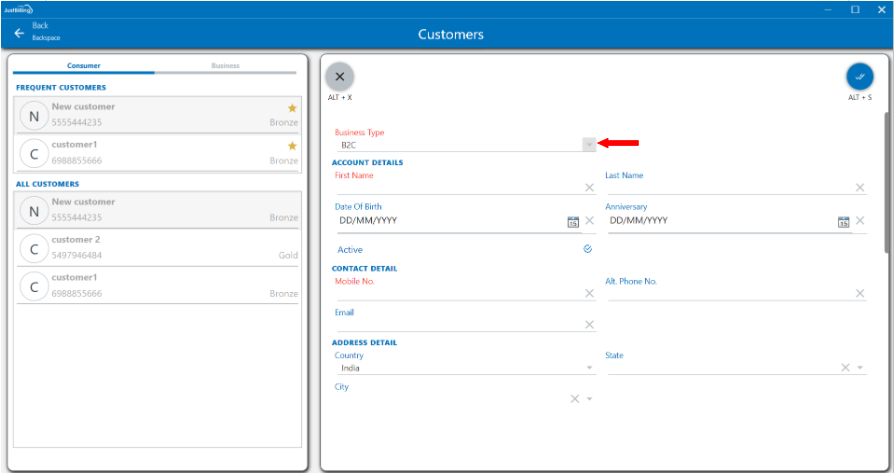Cancel the form with the X button
894x475 pixels.
(339, 76)
